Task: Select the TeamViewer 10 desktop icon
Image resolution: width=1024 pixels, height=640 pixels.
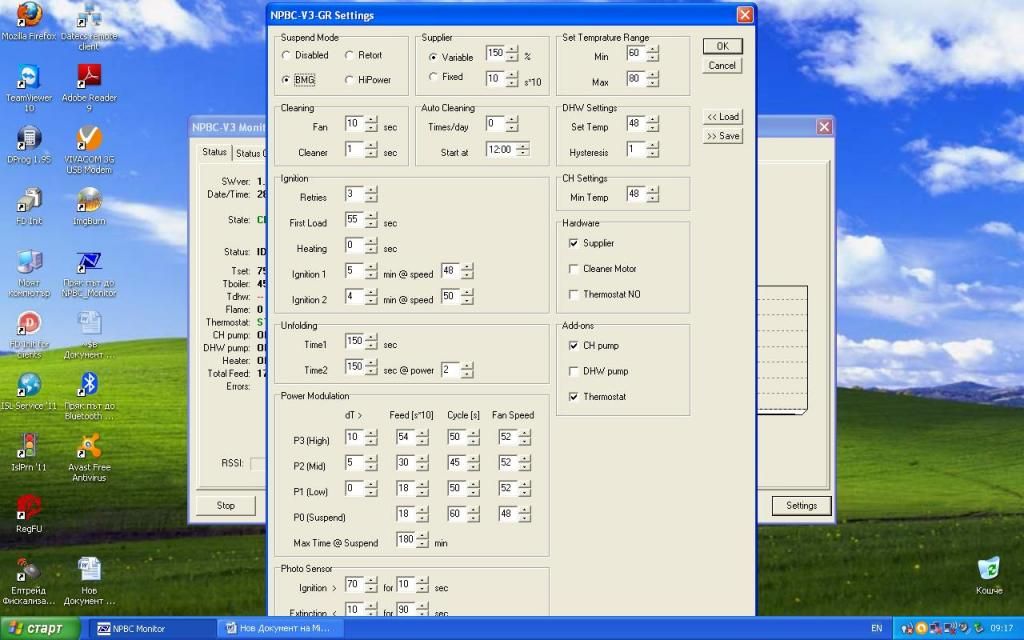Action: click(x=29, y=88)
